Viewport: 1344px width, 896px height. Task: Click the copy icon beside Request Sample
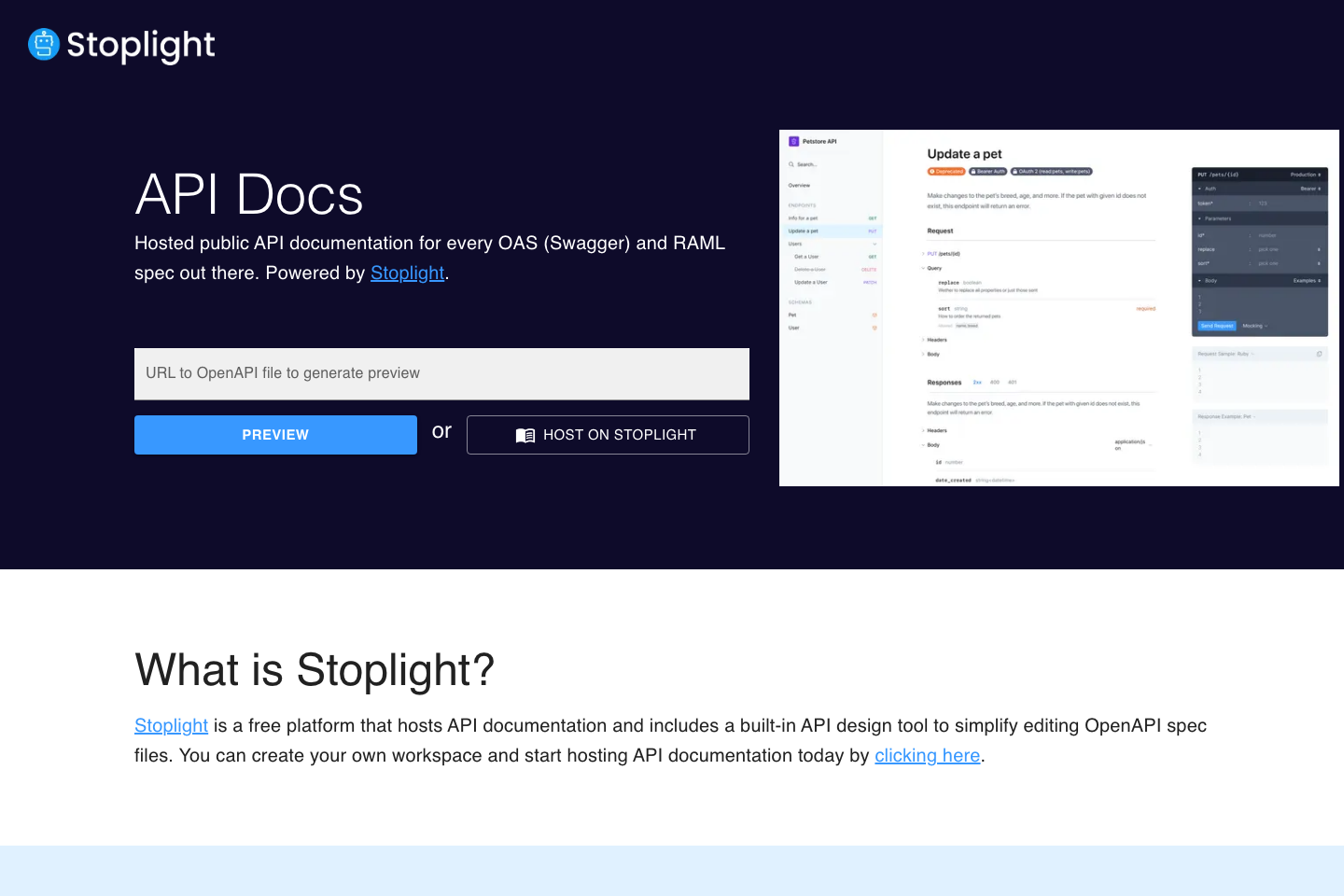click(x=1319, y=354)
